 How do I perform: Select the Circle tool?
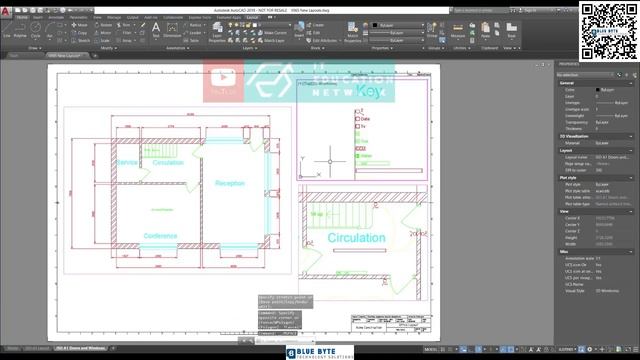(x=36, y=30)
